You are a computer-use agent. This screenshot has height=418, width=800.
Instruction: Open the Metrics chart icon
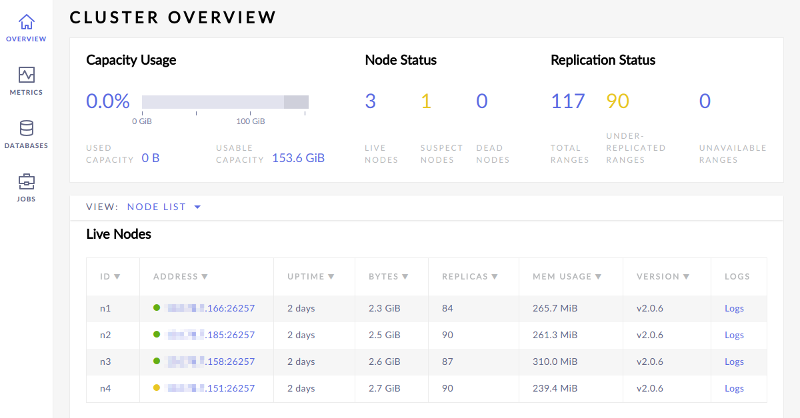(26, 75)
